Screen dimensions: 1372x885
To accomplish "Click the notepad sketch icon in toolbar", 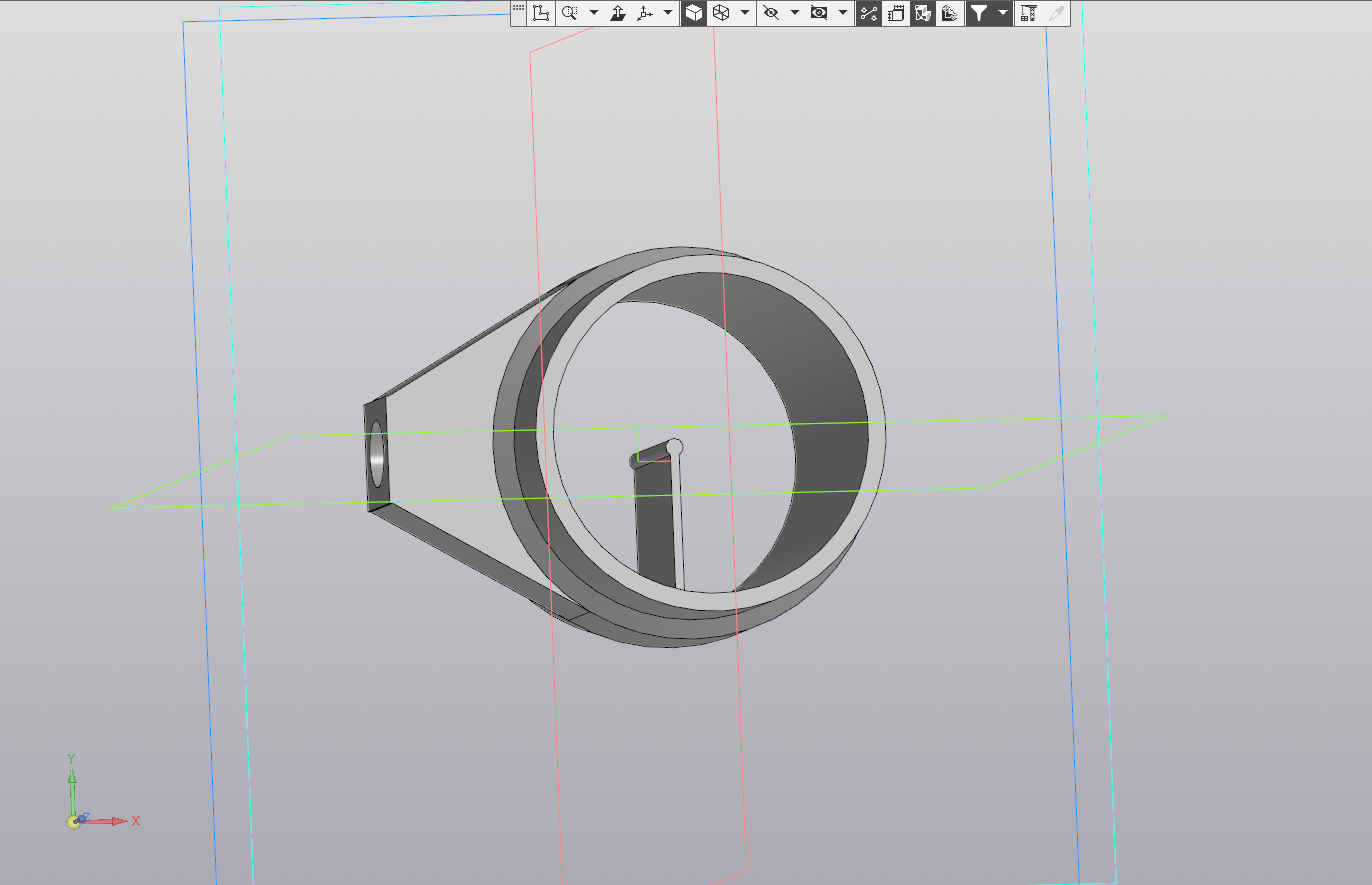I will pyautogui.click(x=895, y=13).
